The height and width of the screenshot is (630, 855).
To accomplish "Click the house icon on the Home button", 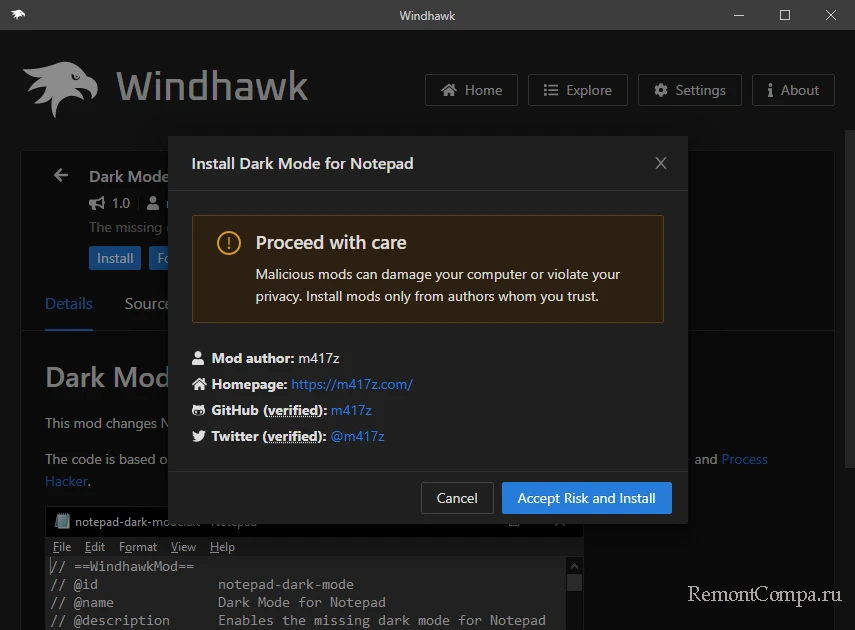I will point(449,90).
